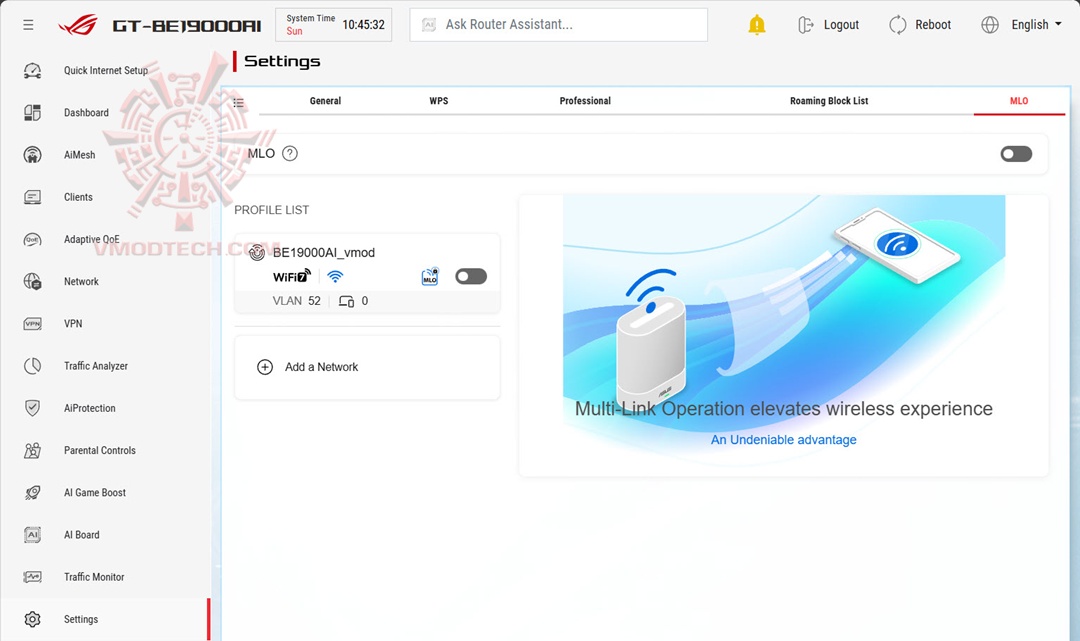
Task: Click the Network globe icon
Action: coord(32,282)
